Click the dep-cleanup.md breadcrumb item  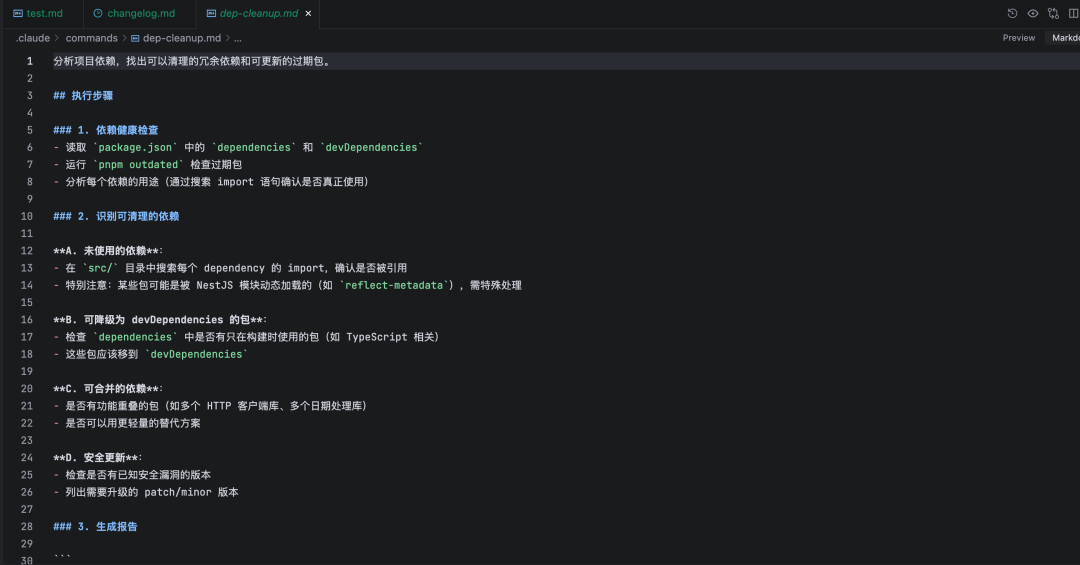[182, 38]
